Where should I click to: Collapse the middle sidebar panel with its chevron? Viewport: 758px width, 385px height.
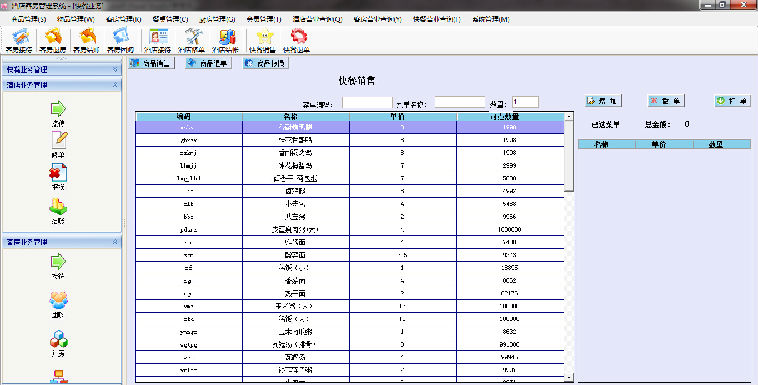click(x=115, y=85)
